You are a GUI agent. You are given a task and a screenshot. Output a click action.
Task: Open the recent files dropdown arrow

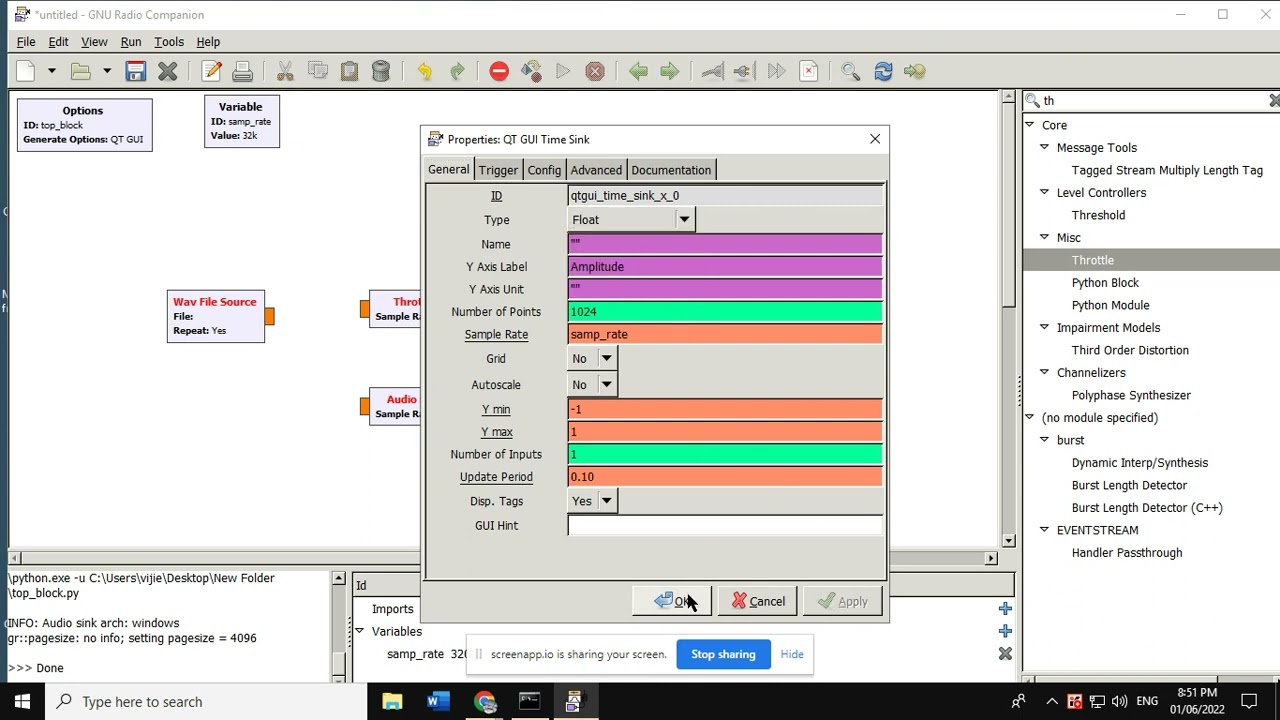[x=106, y=71]
